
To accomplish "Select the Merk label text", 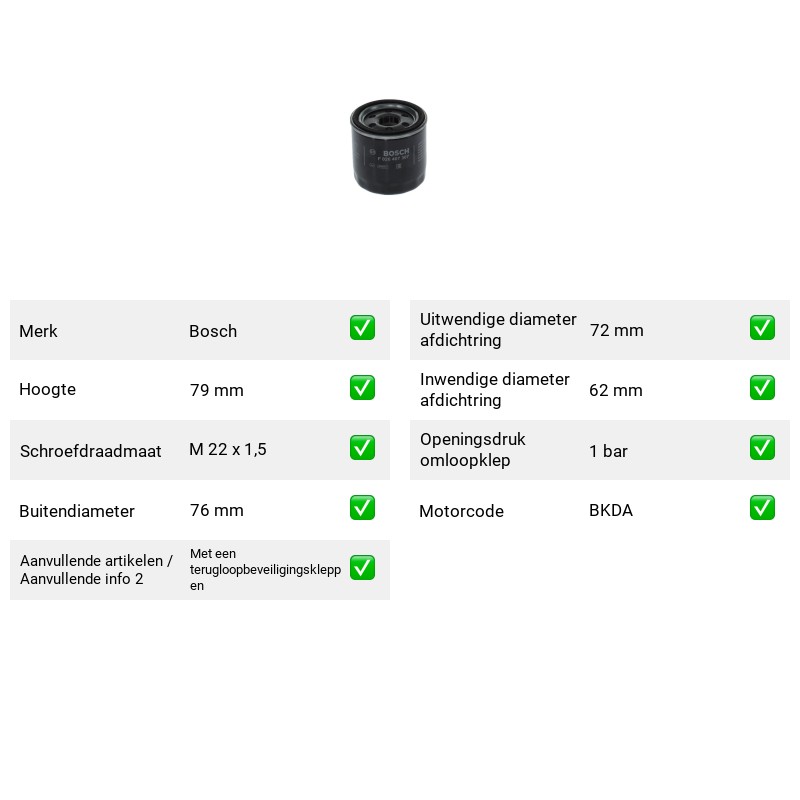I will pos(38,331).
